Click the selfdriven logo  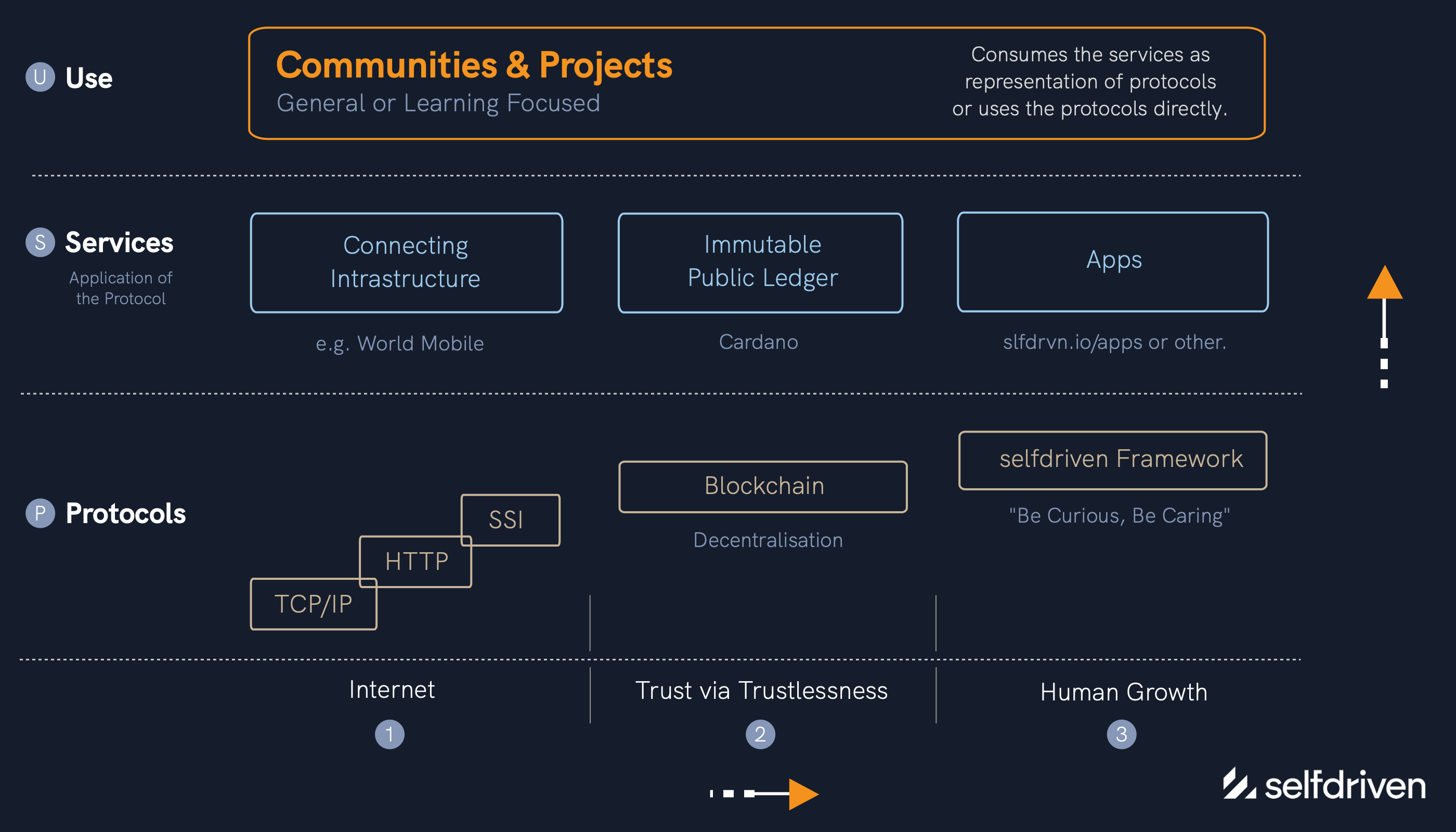pyautogui.click(x=1323, y=785)
